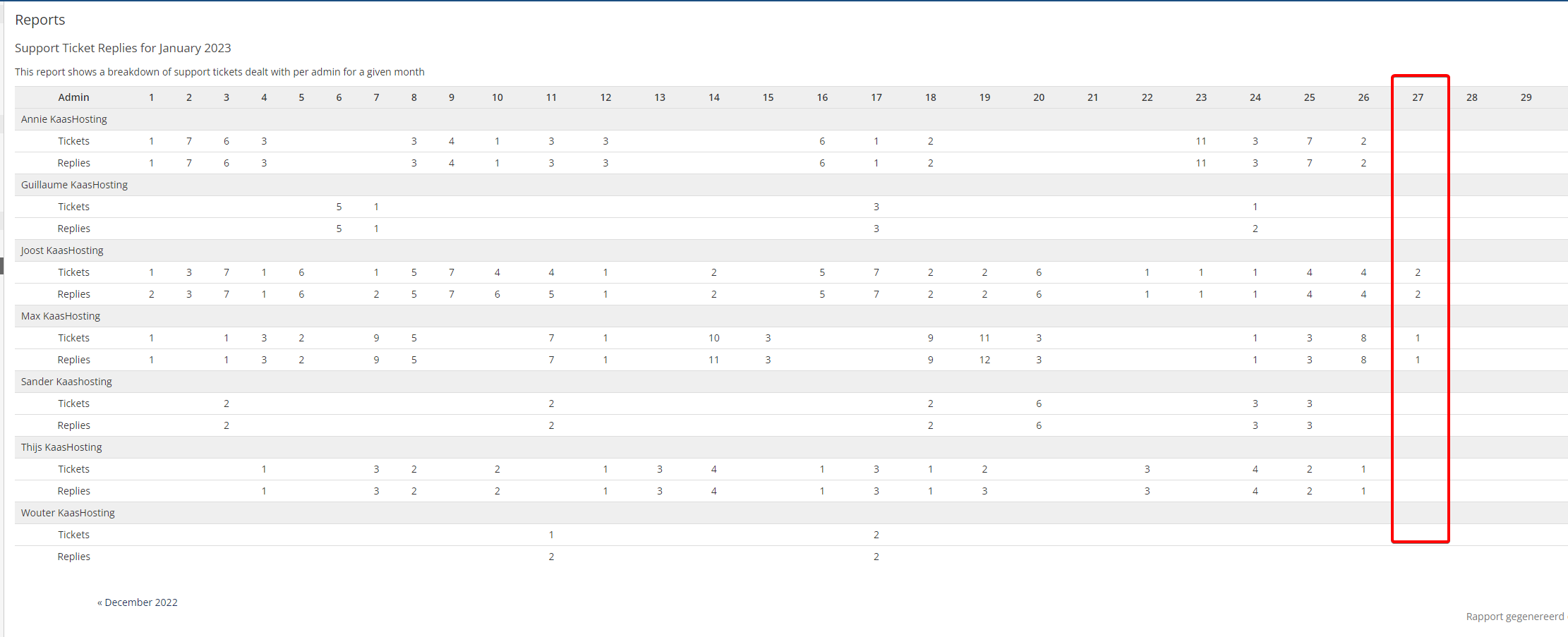Screen dimensions: 1568x637
Task: Click the Admin column header
Action: click(x=73, y=97)
